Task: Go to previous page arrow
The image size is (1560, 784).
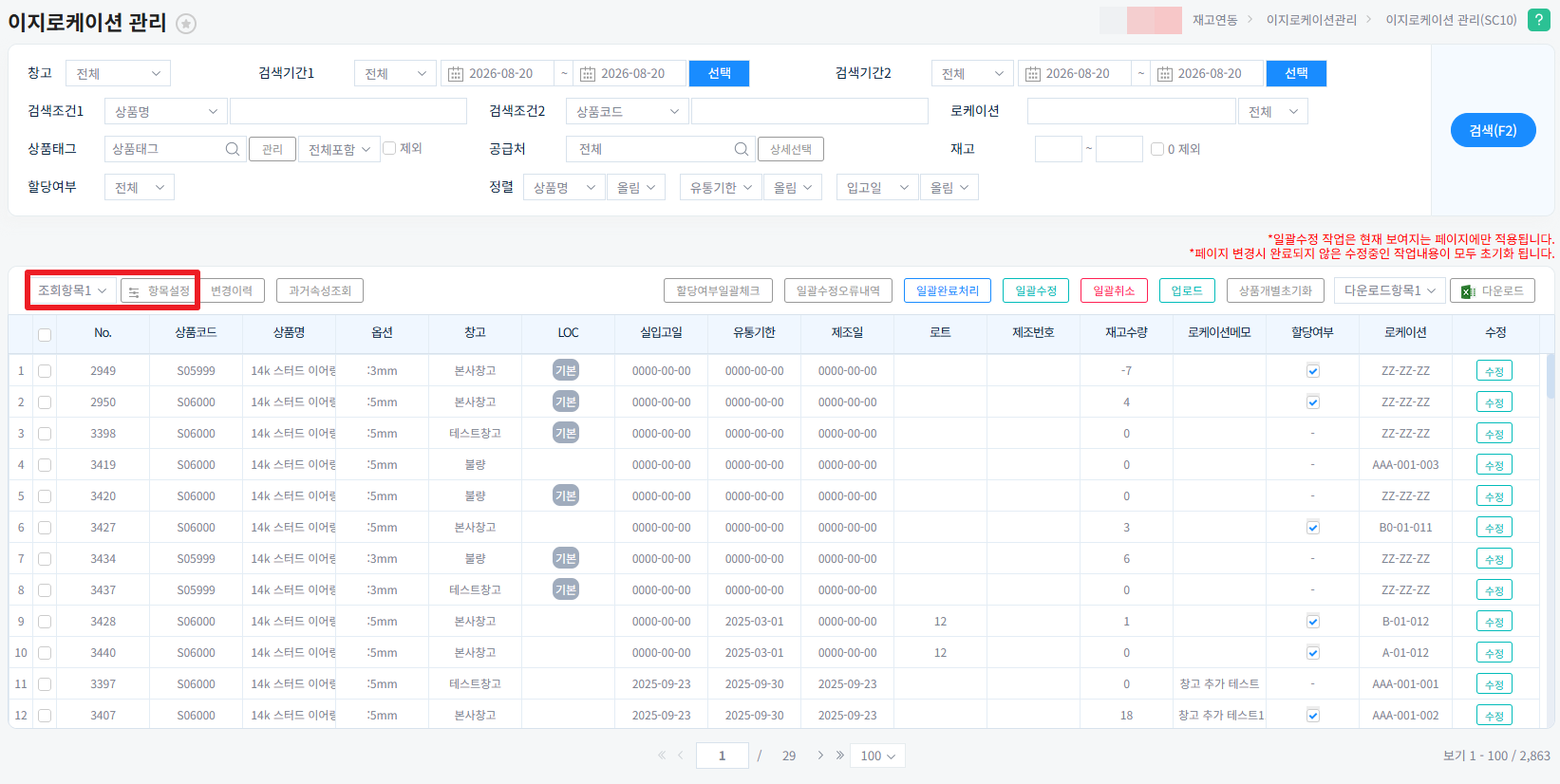Action: pyautogui.click(x=681, y=756)
